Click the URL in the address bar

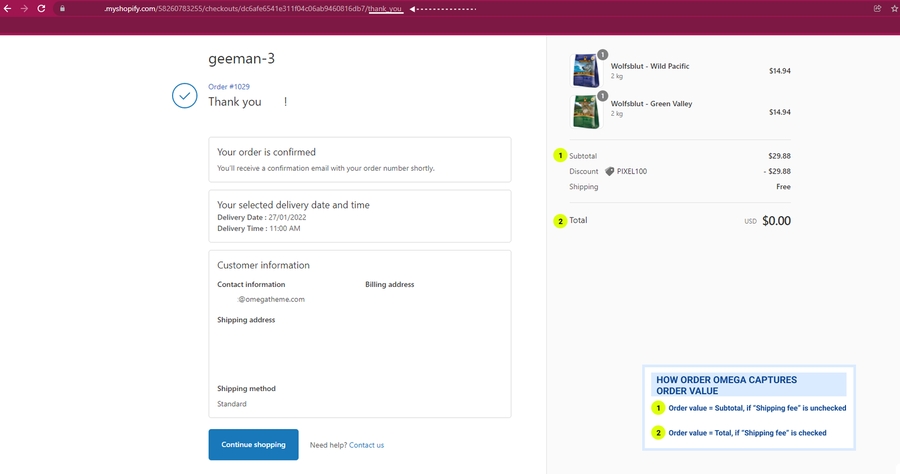click(x=250, y=8)
